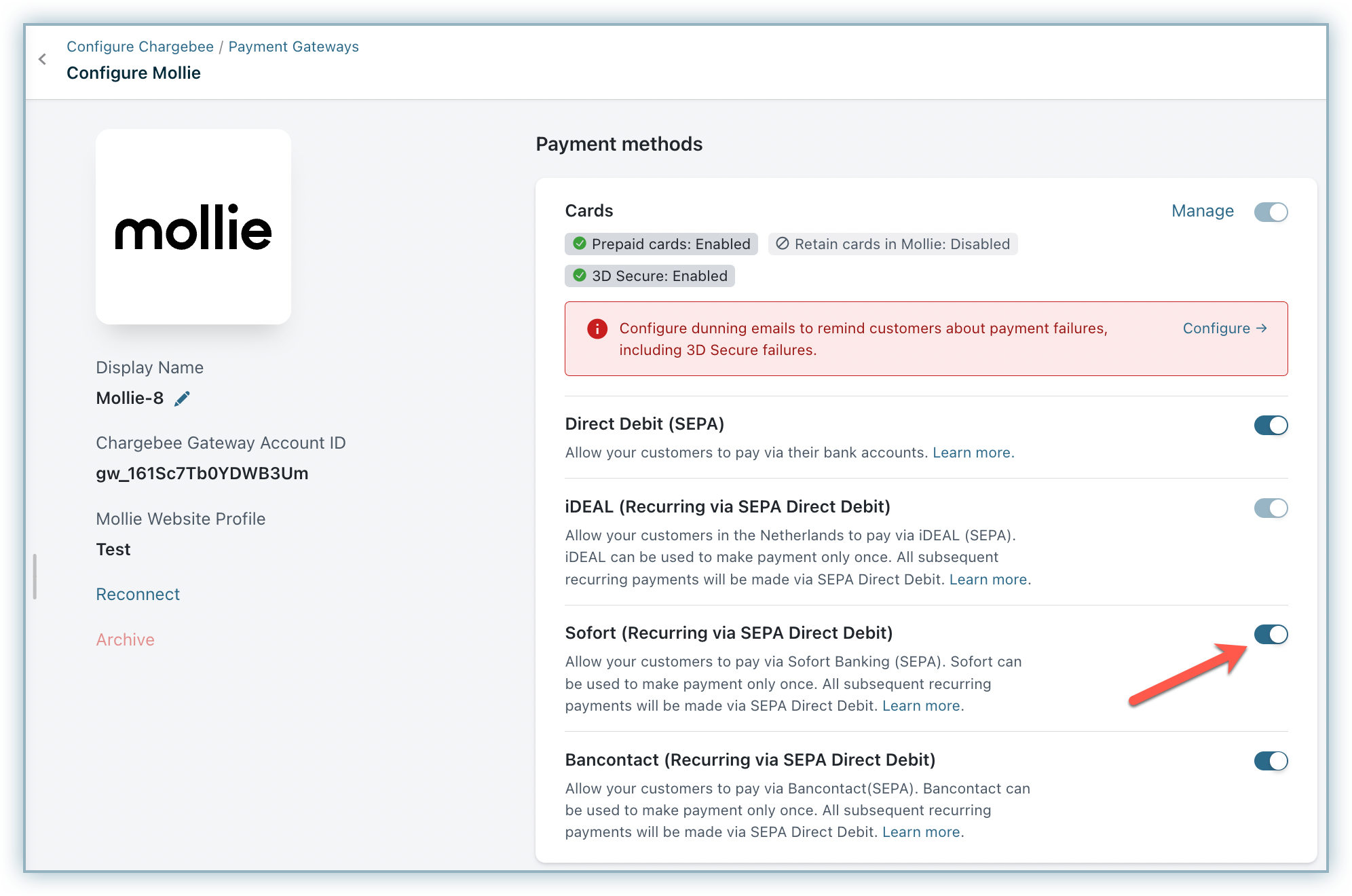Screen dimensions: 1352x896
Task: Enable the iDEAL payment toggle
Action: coord(1271,508)
